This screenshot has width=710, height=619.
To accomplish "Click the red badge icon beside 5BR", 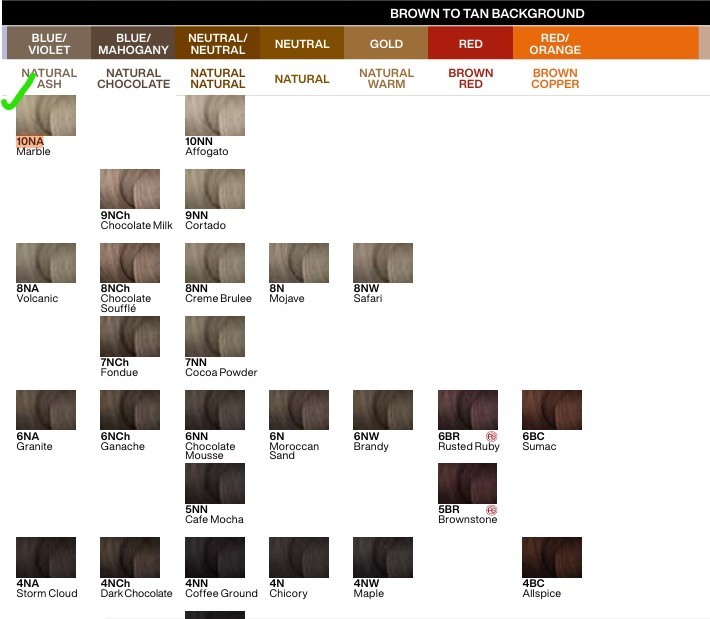I will (x=491, y=510).
